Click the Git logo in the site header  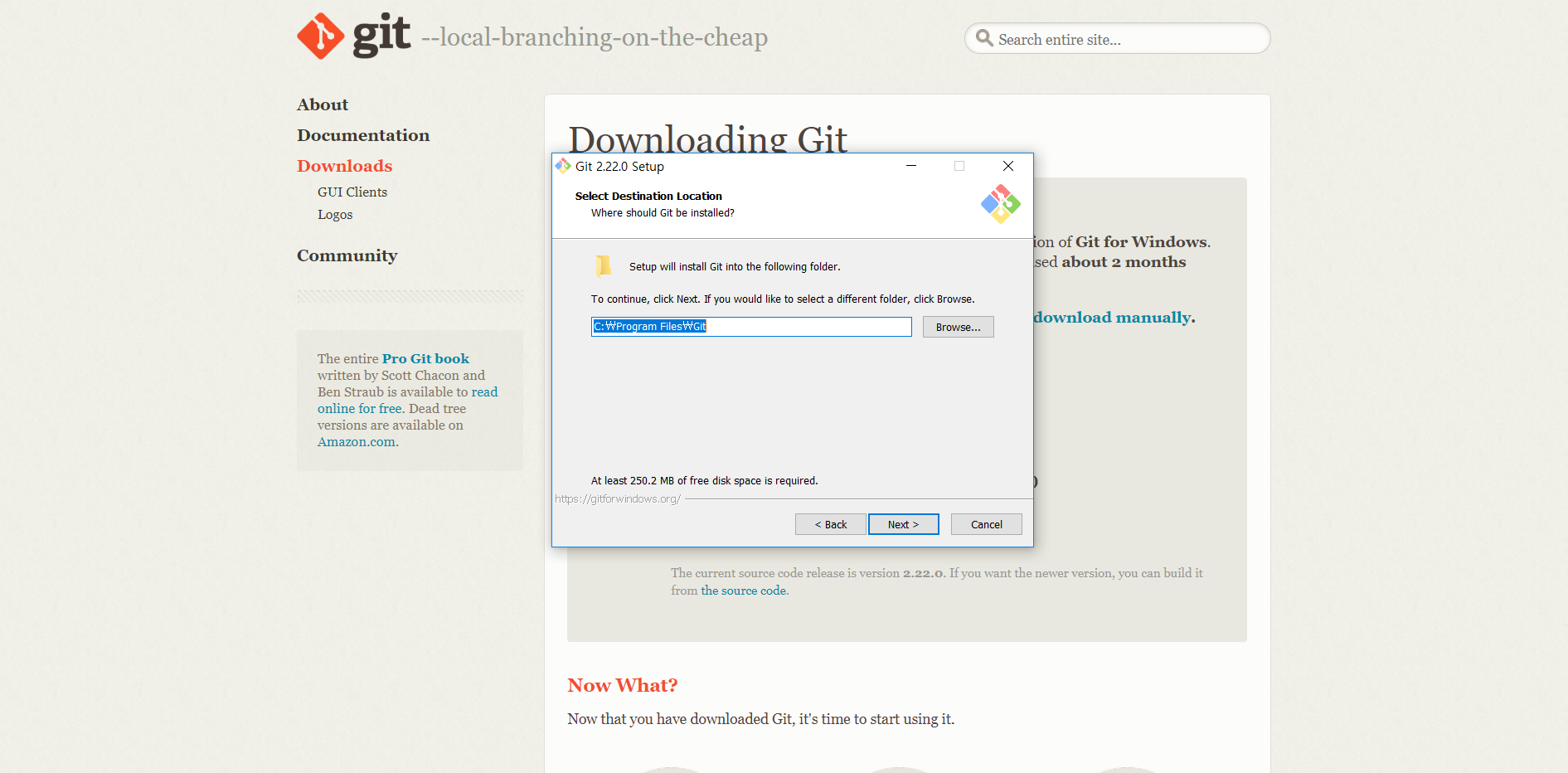coord(354,36)
